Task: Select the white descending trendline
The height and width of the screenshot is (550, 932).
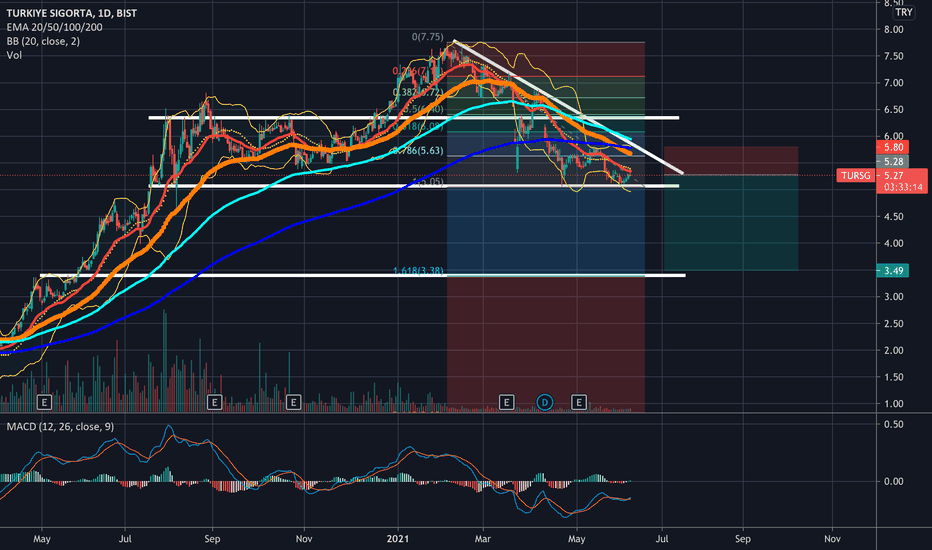Action: (x=568, y=107)
